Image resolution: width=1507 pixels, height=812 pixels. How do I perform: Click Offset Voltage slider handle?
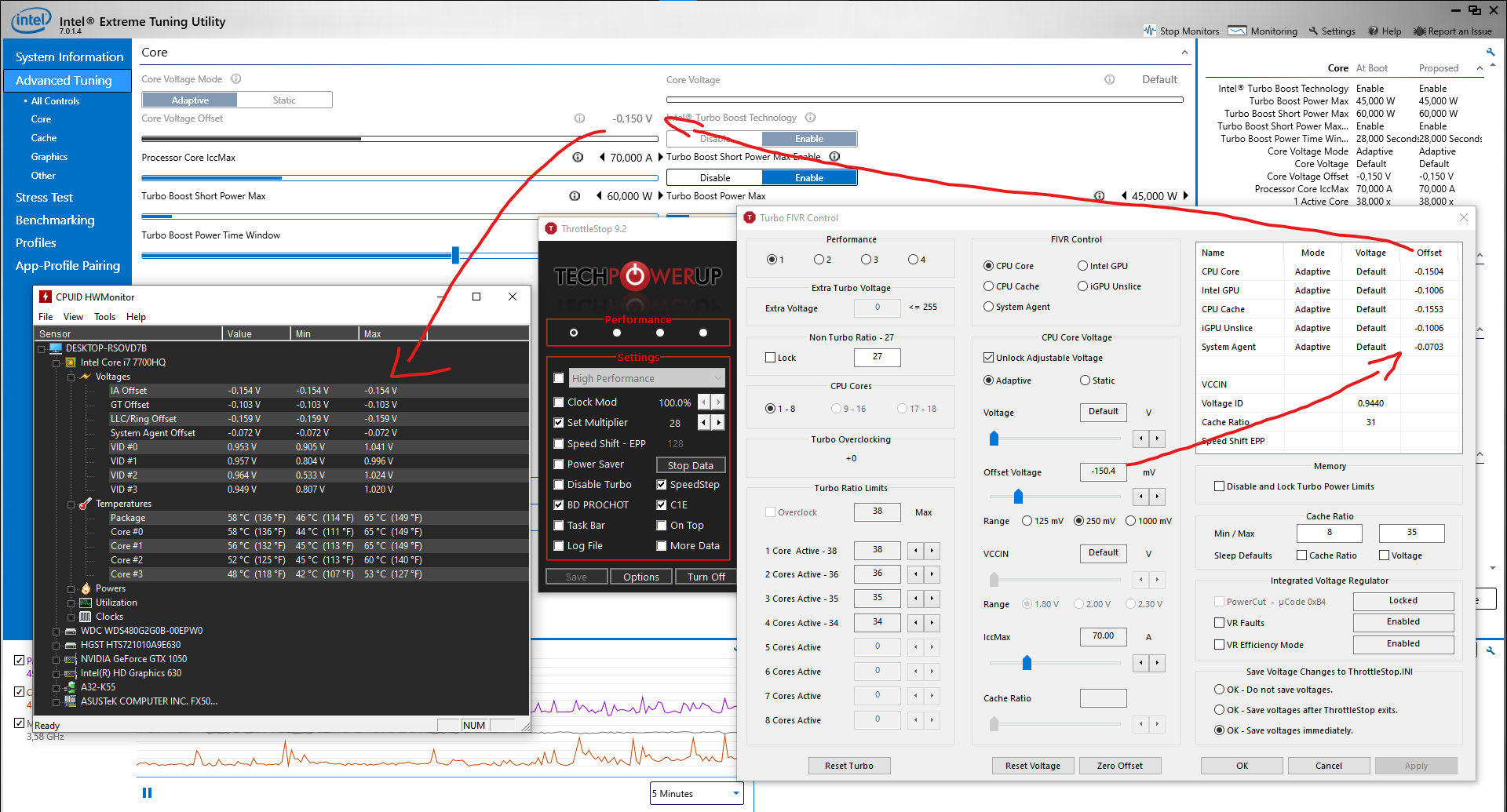pyautogui.click(x=1018, y=497)
